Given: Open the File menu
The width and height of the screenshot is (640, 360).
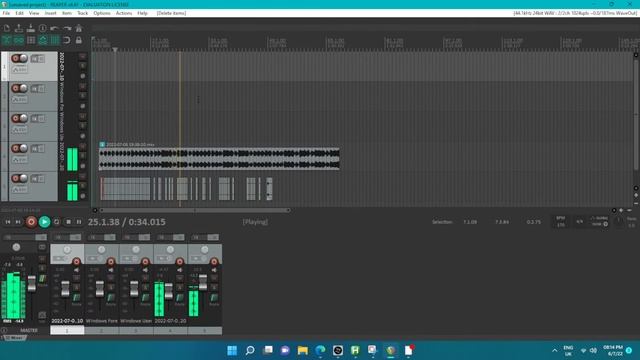Looking at the screenshot, I should 6,13.
